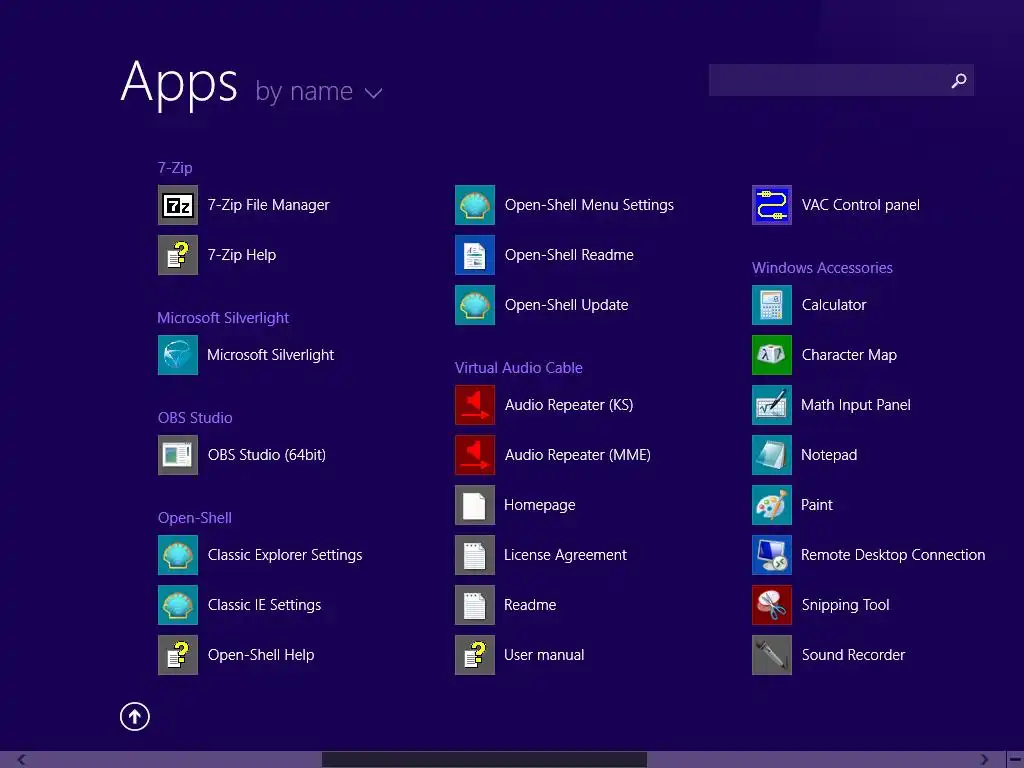1024x768 pixels.
Task: Open the Open-Shell Help icon
Action: [178, 655]
